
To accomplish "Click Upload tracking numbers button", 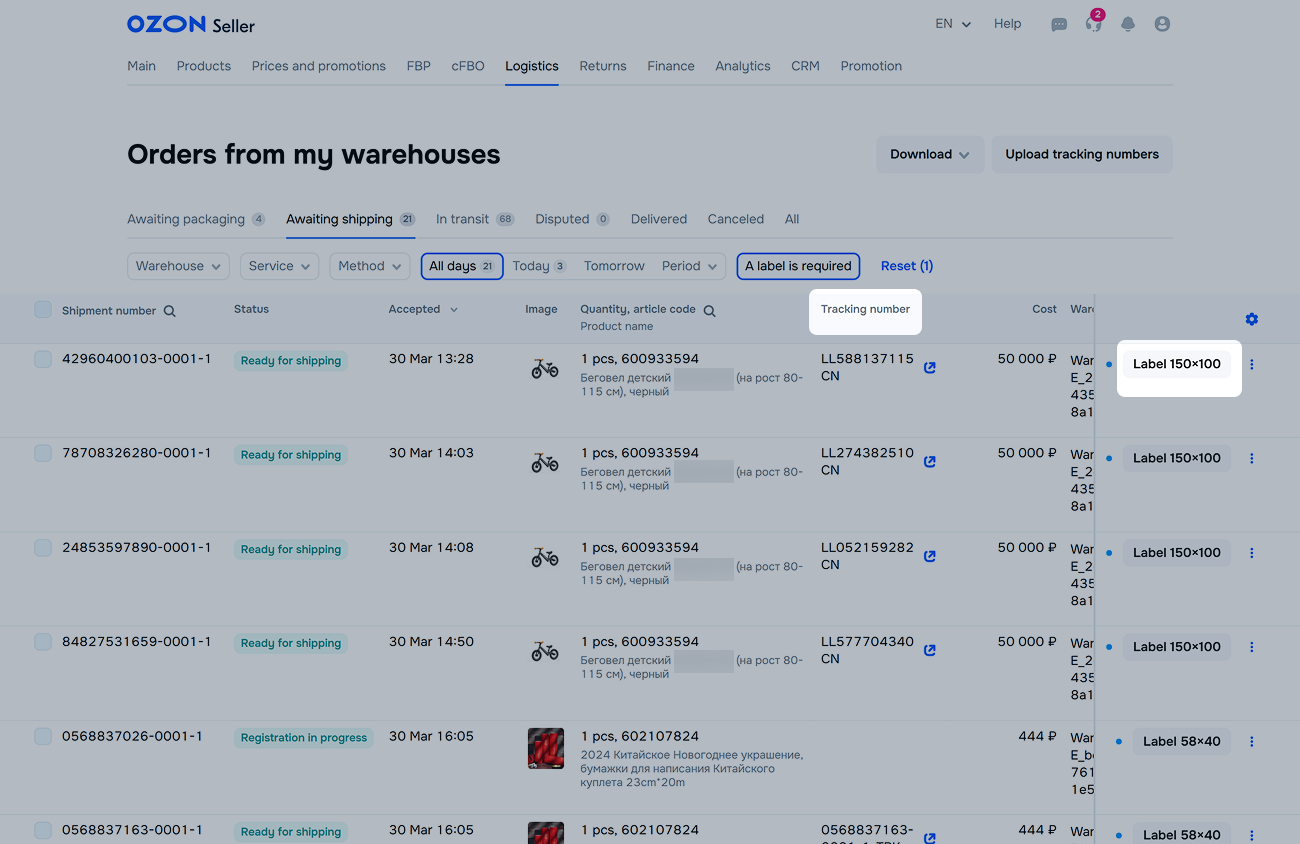I will 1081,155.
